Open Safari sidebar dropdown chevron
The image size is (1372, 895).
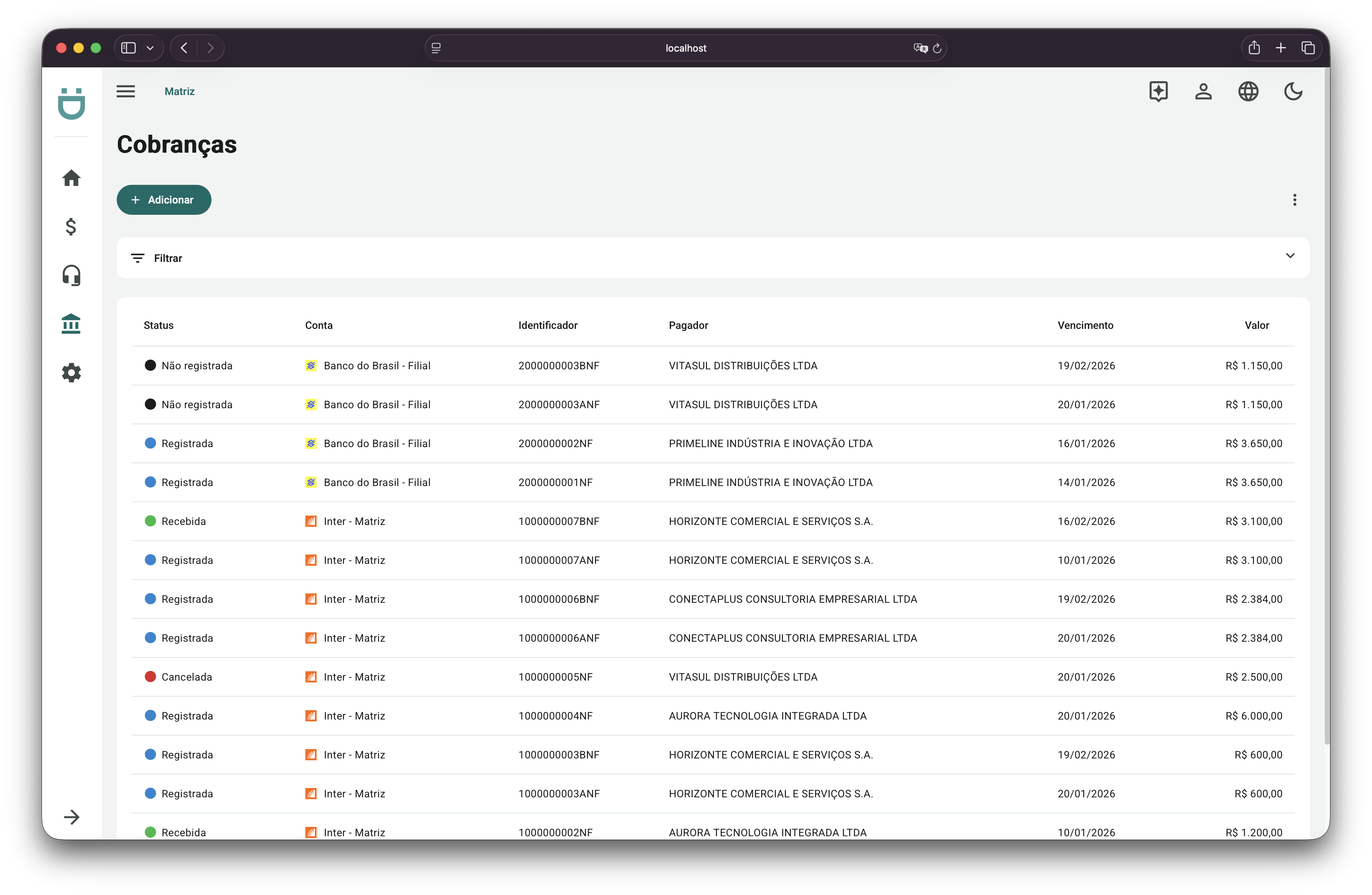(150, 48)
